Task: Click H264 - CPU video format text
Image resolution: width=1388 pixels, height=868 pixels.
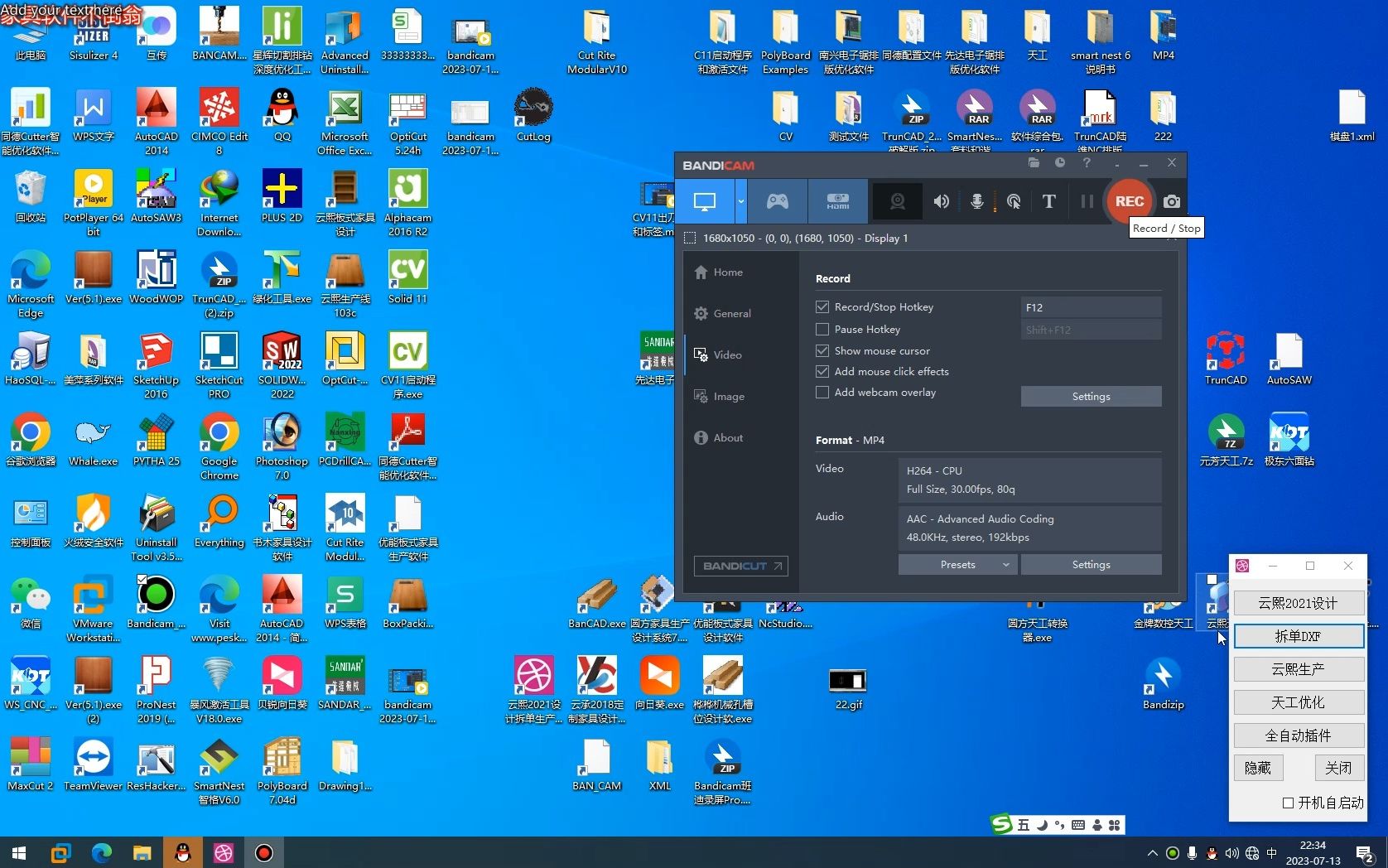Action: tap(934, 470)
